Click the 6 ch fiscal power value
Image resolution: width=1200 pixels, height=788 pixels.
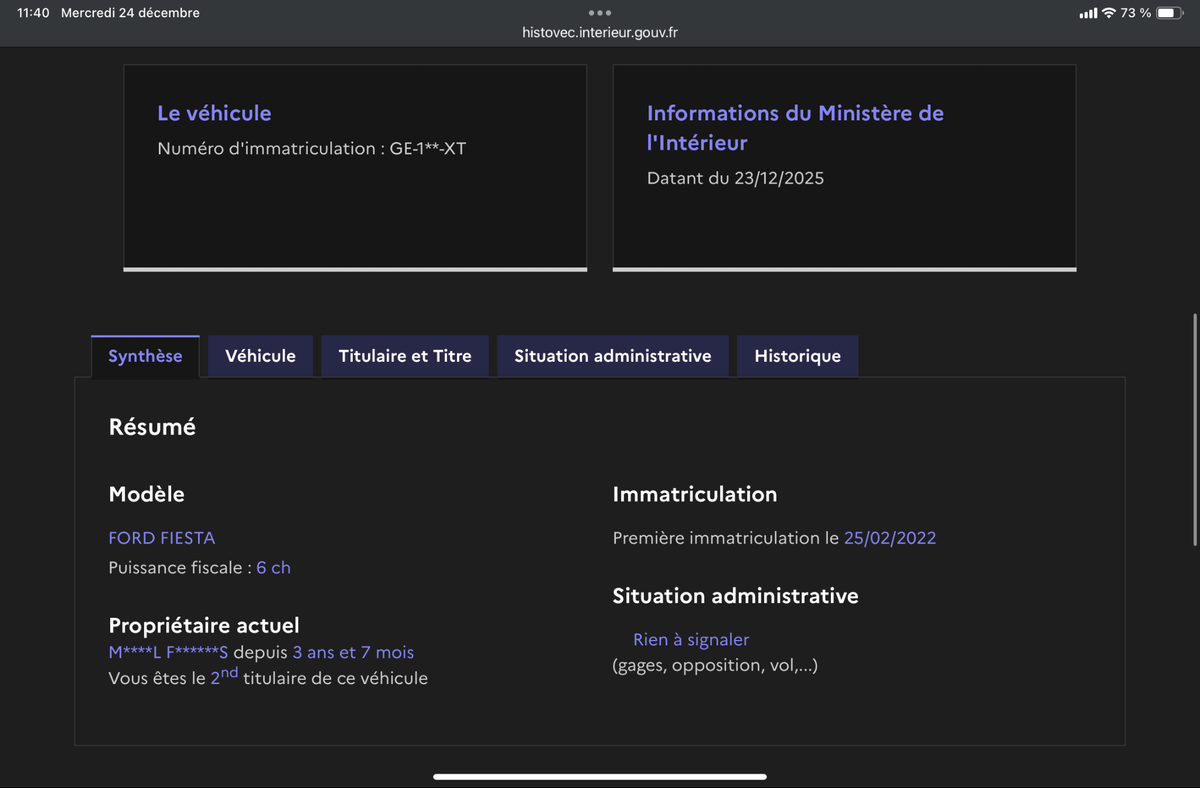point(273,568)
